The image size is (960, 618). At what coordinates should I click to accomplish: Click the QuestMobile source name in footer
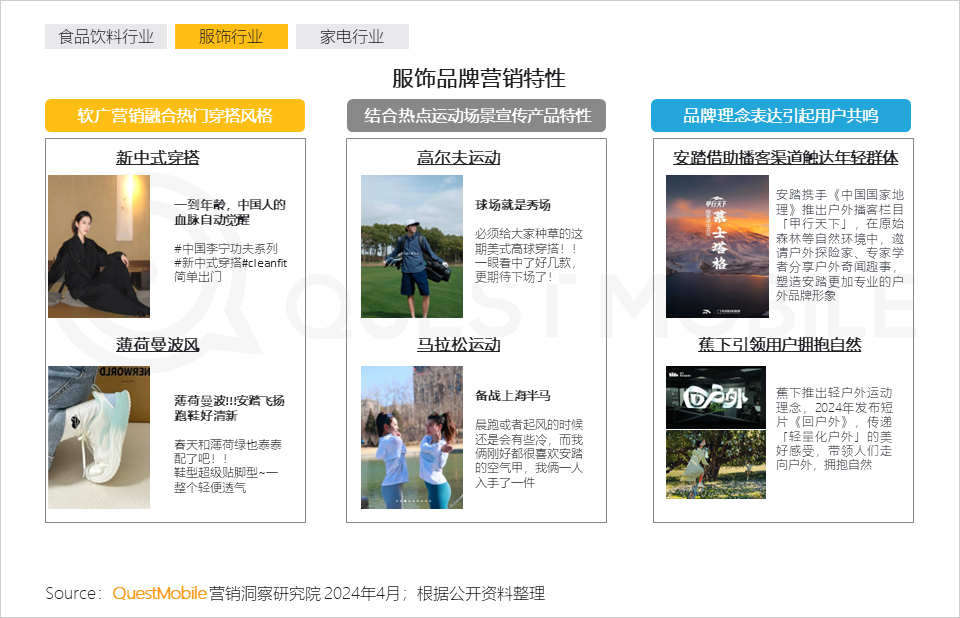[x=159, y=593]
